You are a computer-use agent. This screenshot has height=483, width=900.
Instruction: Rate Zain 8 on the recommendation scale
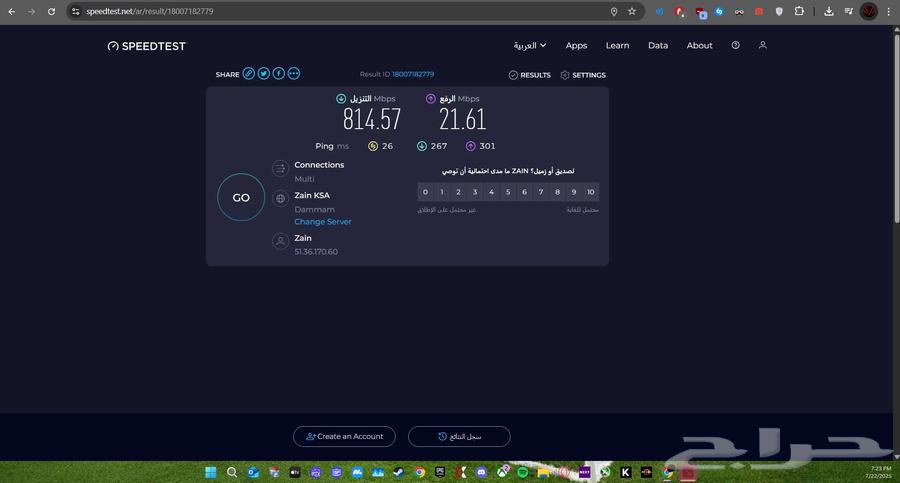557,192
